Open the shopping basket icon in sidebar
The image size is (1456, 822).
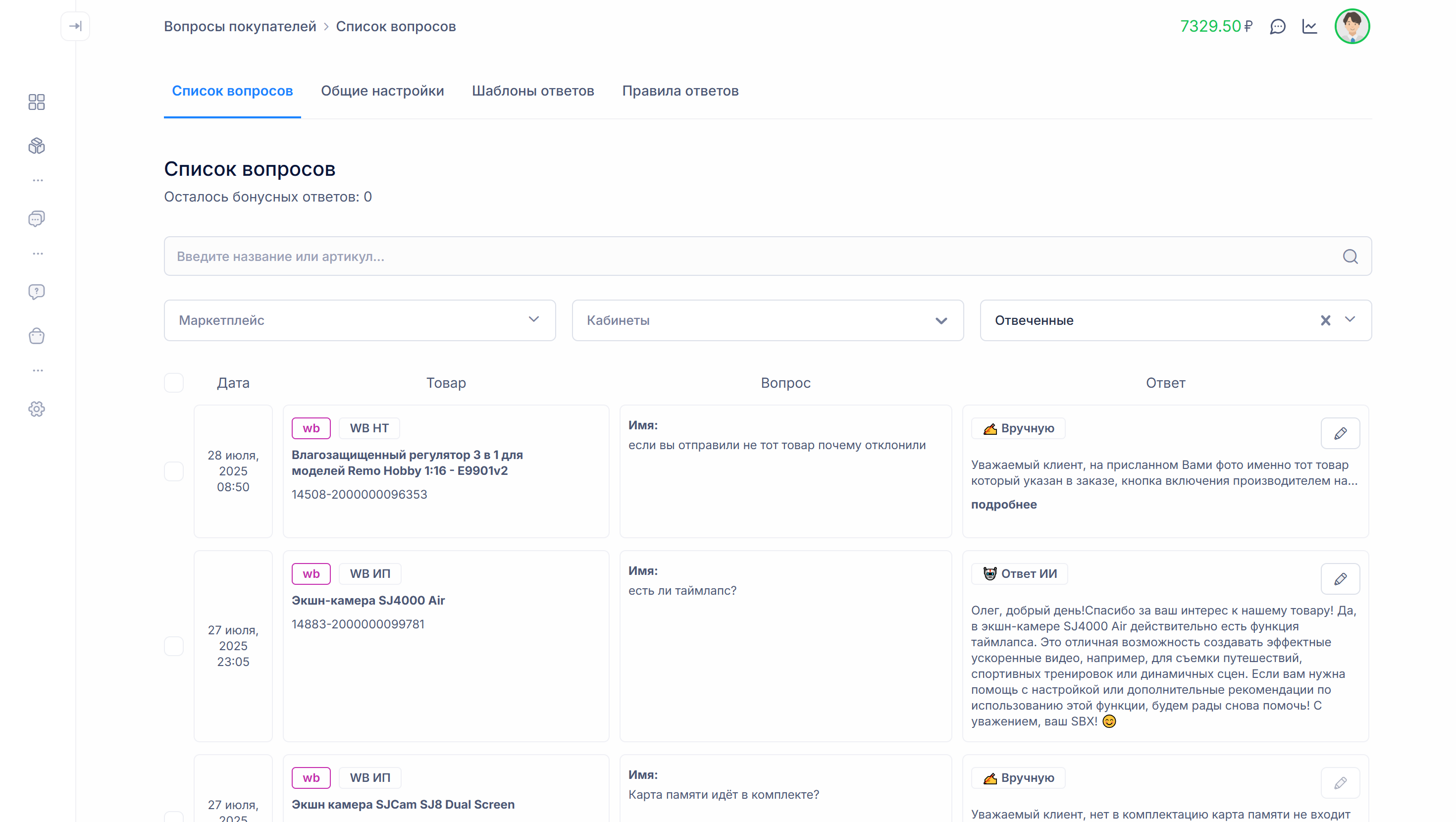37,336
